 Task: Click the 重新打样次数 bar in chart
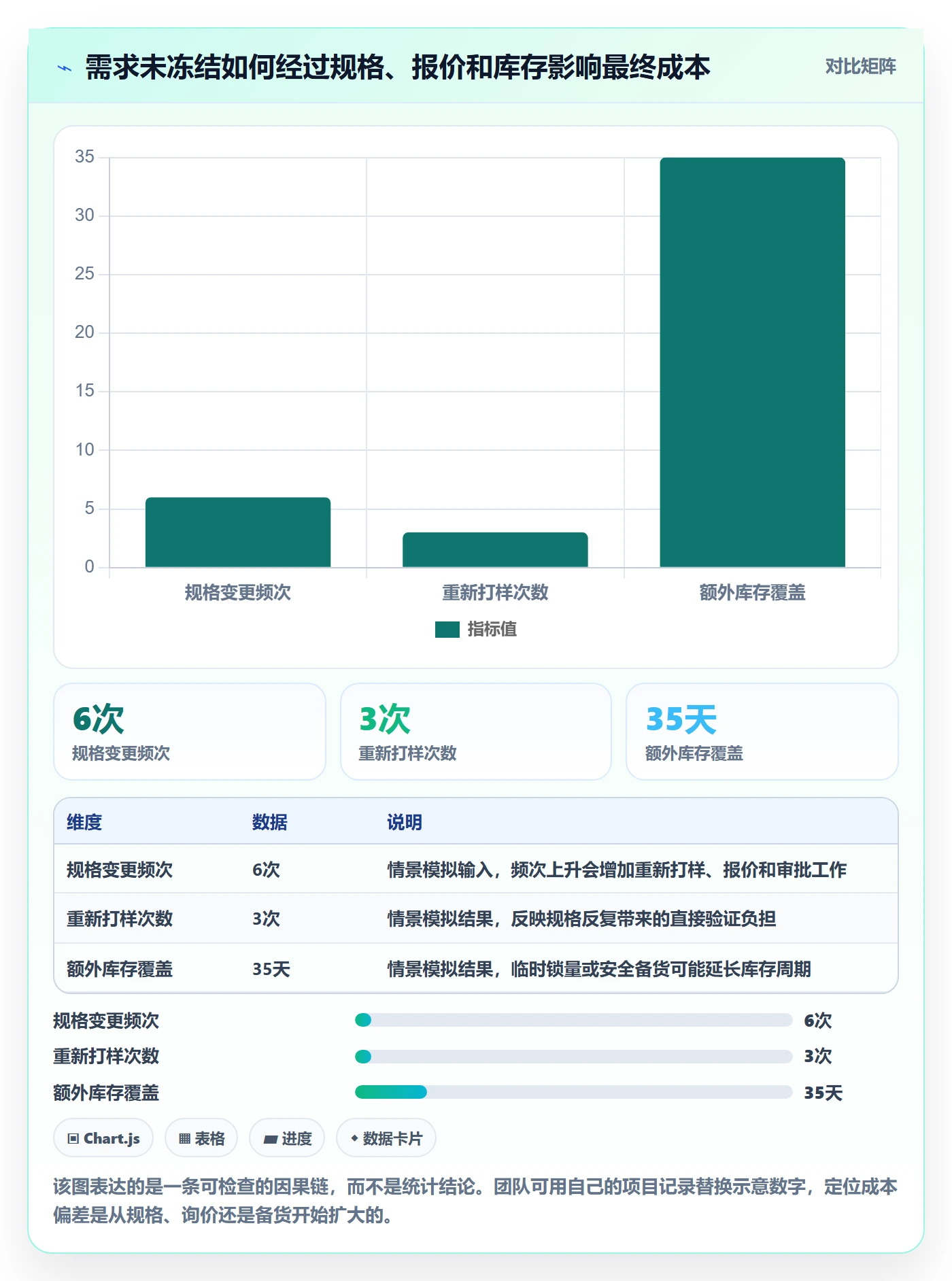tap(495, 550)
